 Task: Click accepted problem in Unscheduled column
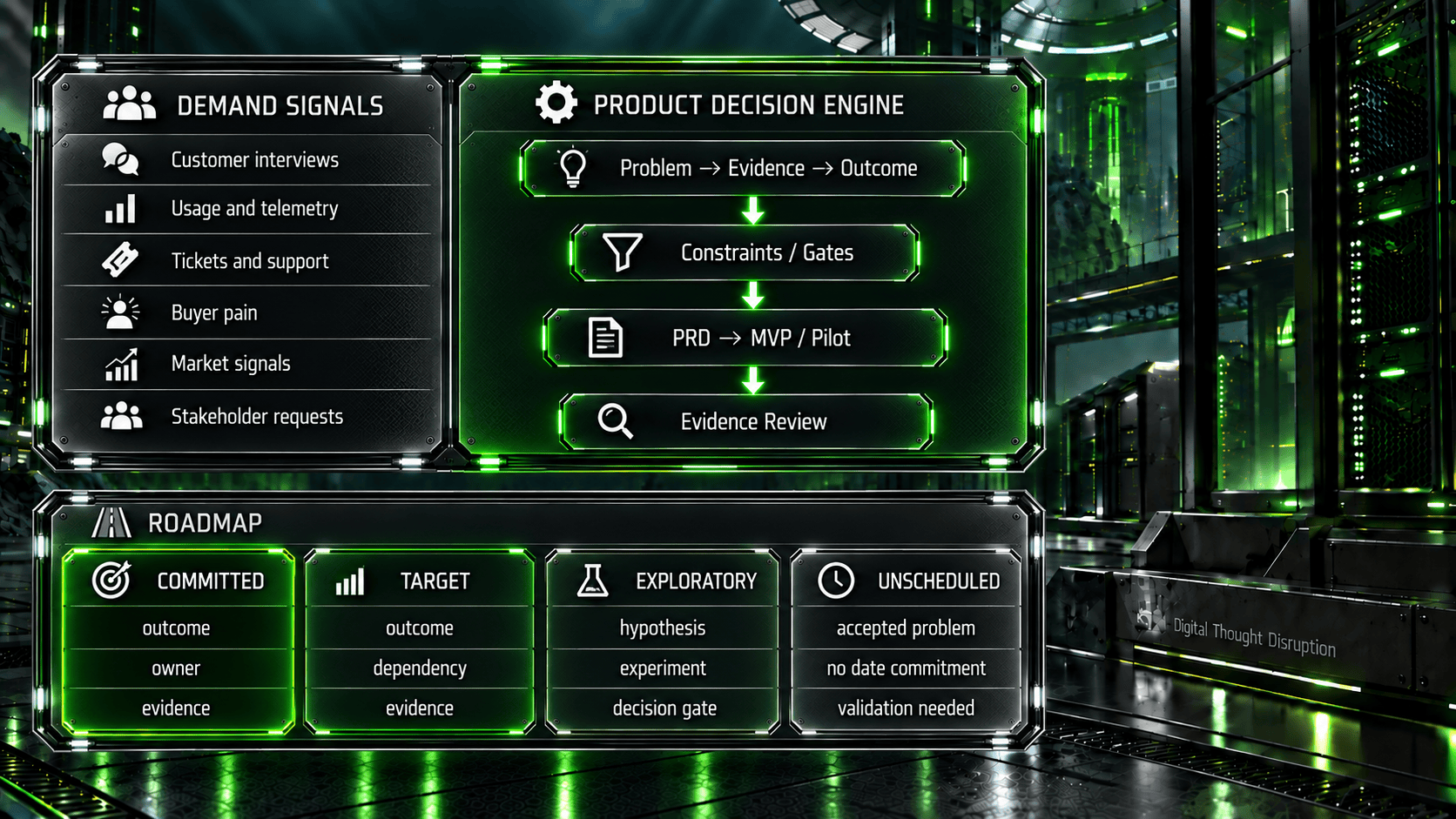click(x=906, y=628)
